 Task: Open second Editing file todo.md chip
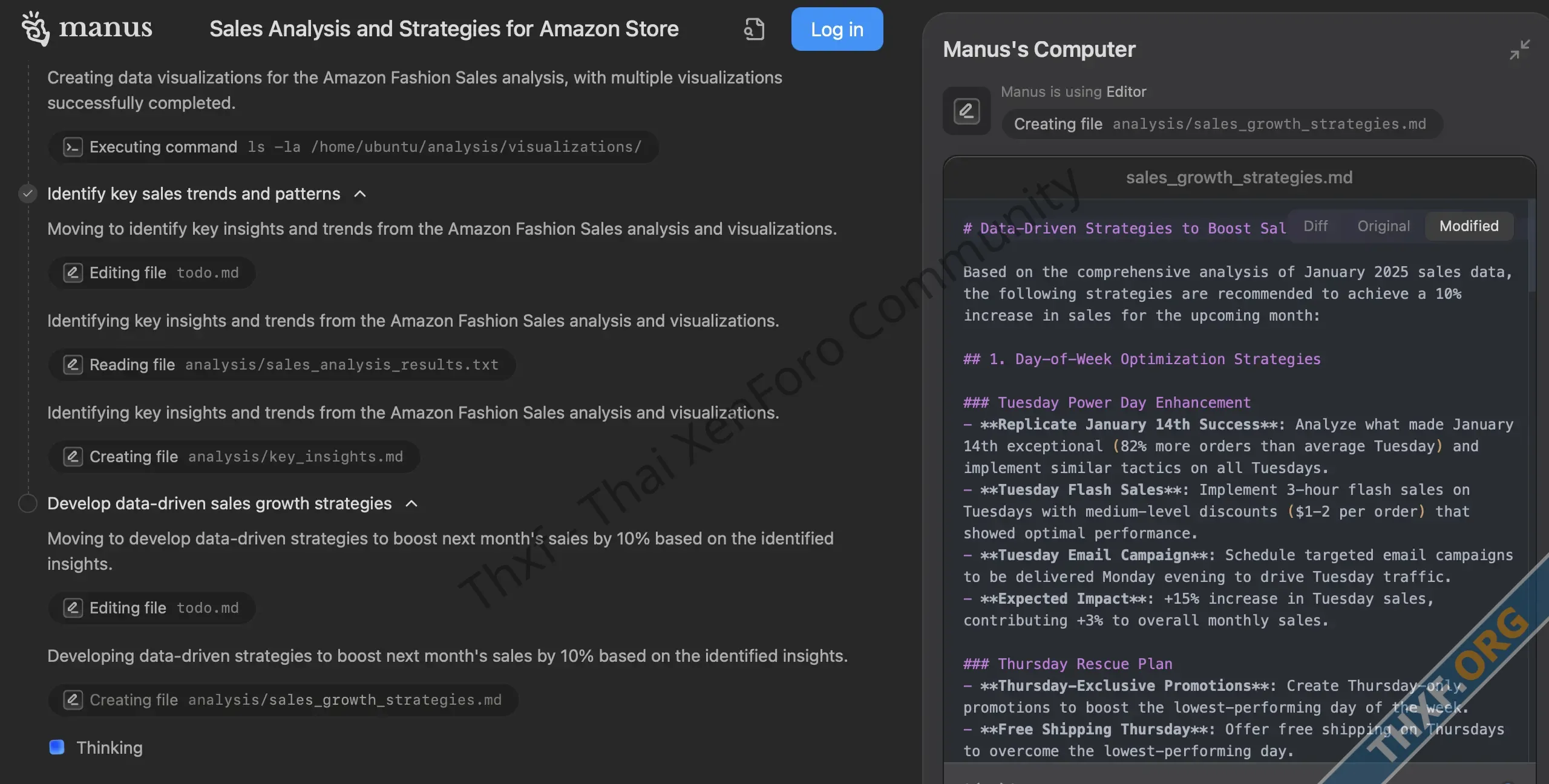(152, 608)
